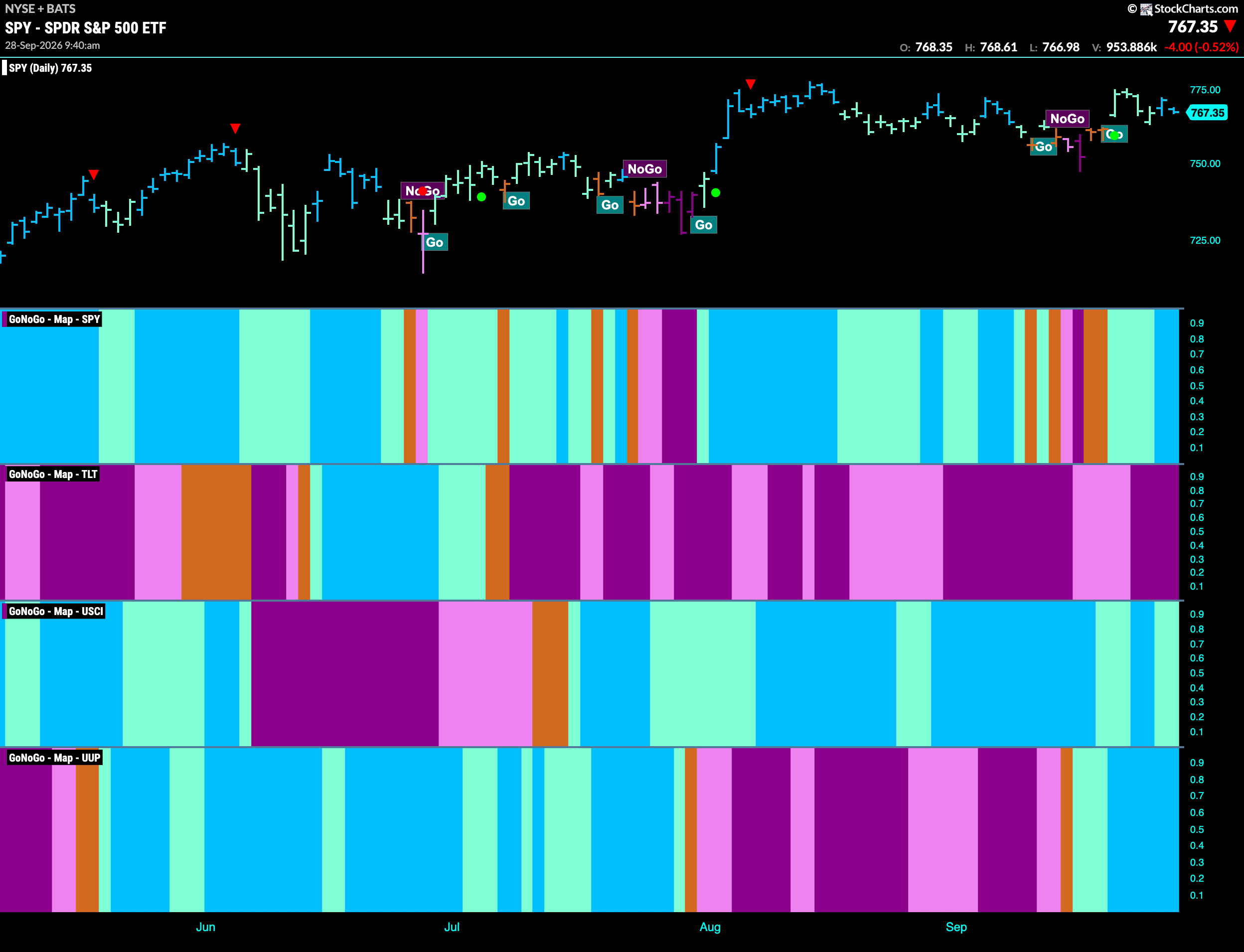Click the green dot beside the late July rally
The image size is (1244, 952).
(716, 193)
